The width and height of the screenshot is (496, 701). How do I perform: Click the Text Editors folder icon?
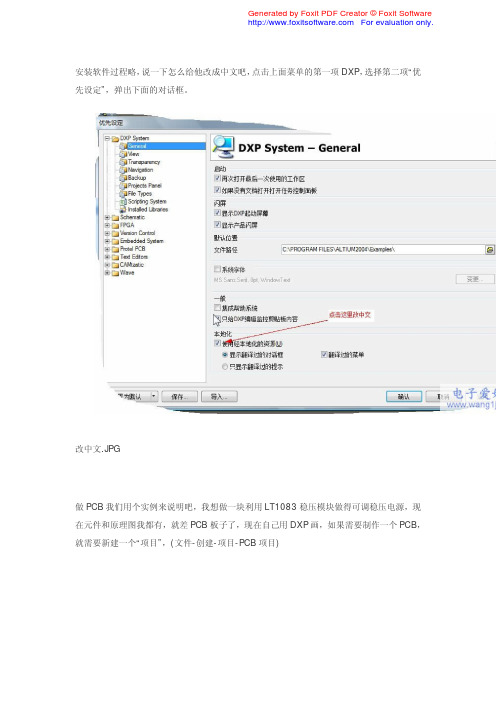[x=115, y=257]
